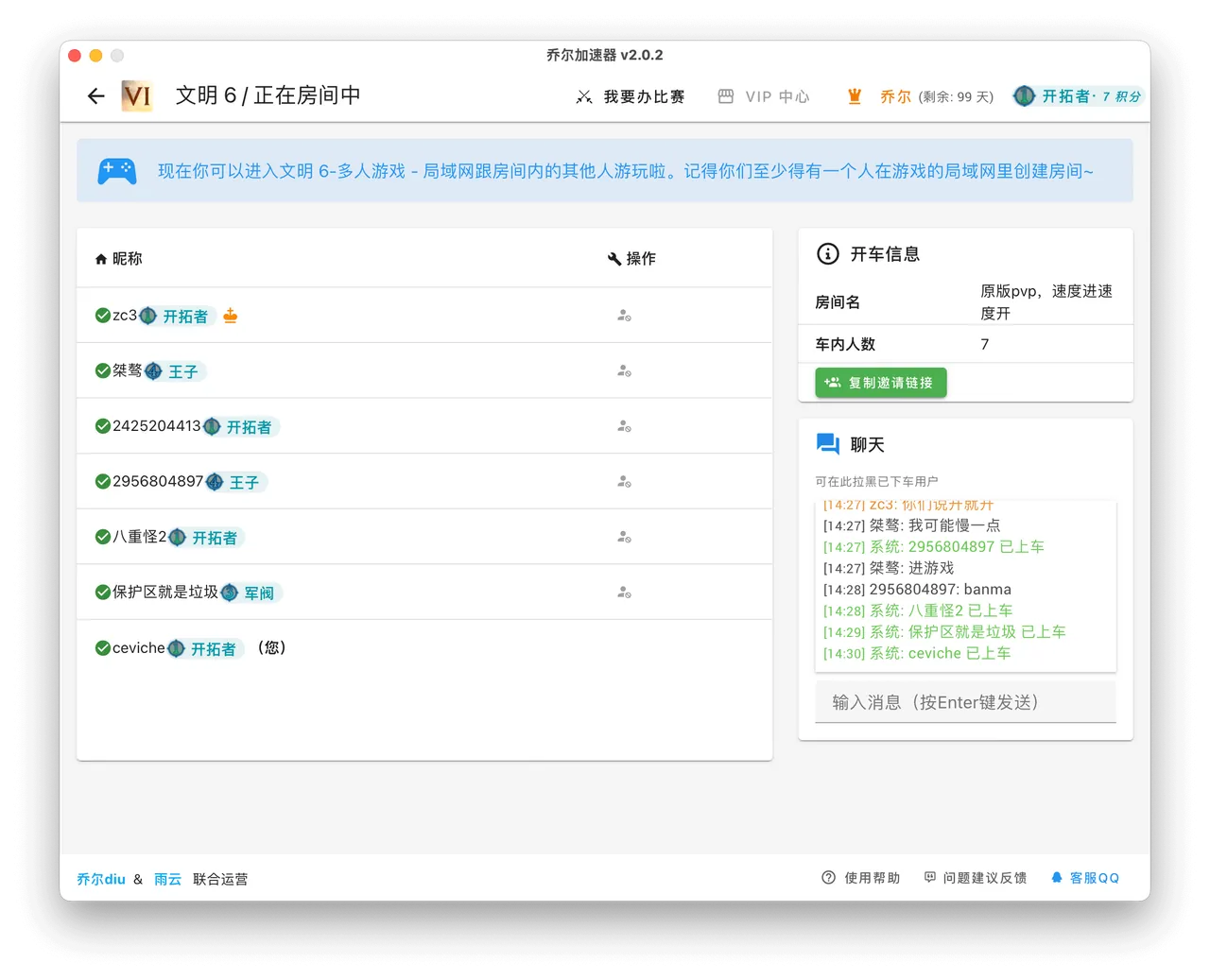The width and height of the screenshot is (1210, 980).
Task: Click 2425204413's 开拓者 rank badge
Action: 241,426
